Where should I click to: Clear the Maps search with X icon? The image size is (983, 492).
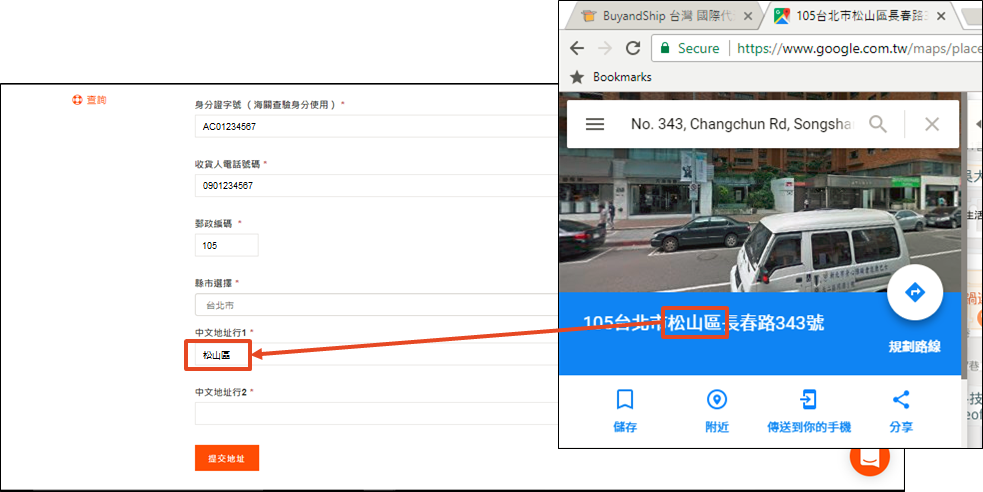932,124
